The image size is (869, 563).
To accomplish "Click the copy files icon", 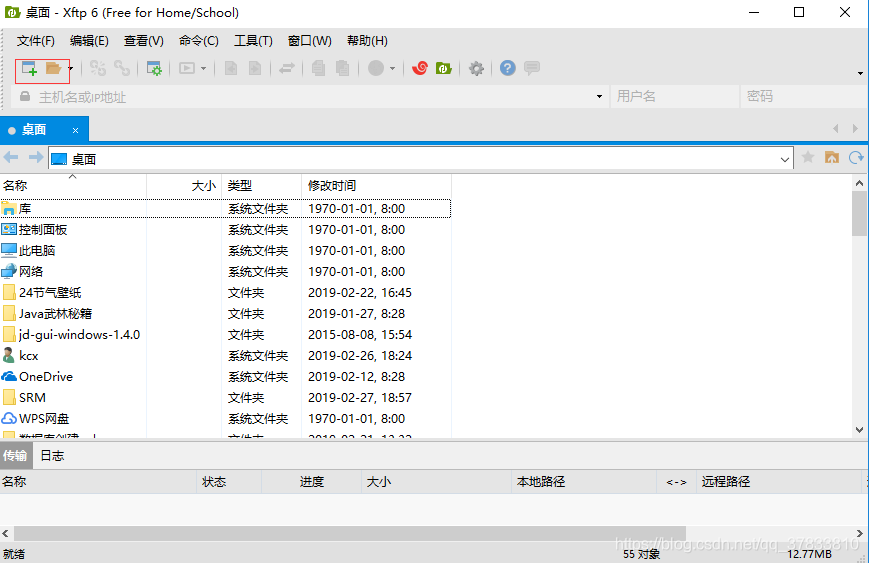I will point(318,68).
